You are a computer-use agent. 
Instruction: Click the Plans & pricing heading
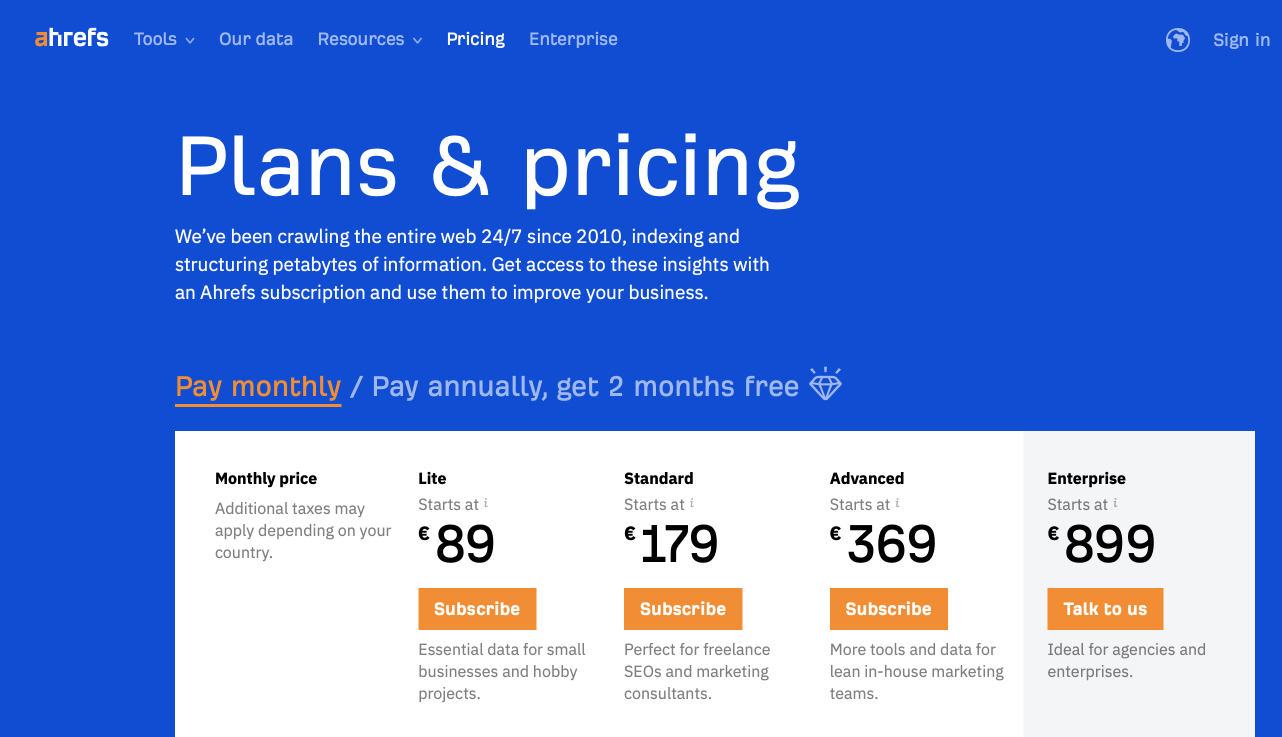(488, 166)
